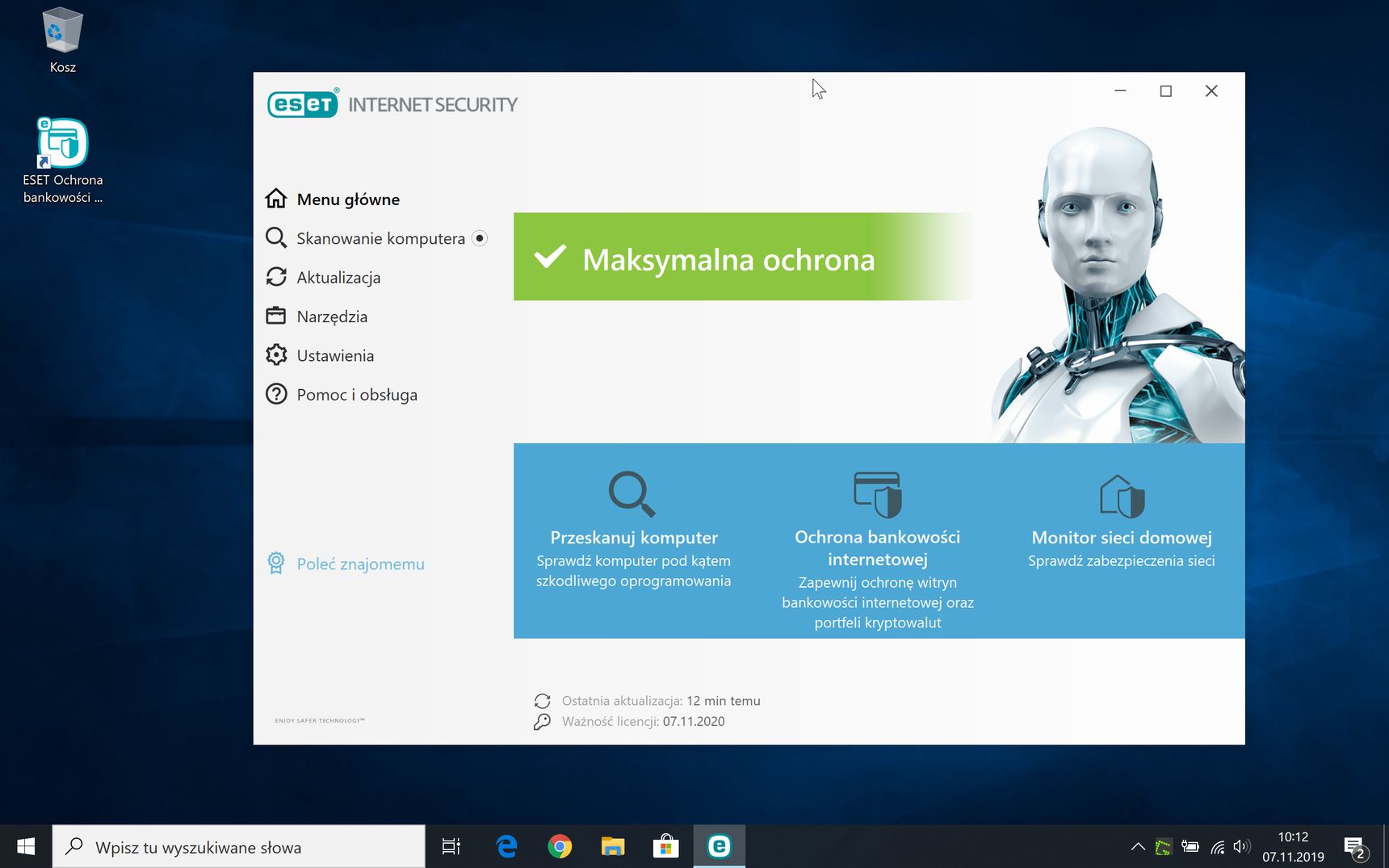Viewport: 1389px width, 868px height.
Task: Click the home icon beside Menu główne
Action: [276, 198]
